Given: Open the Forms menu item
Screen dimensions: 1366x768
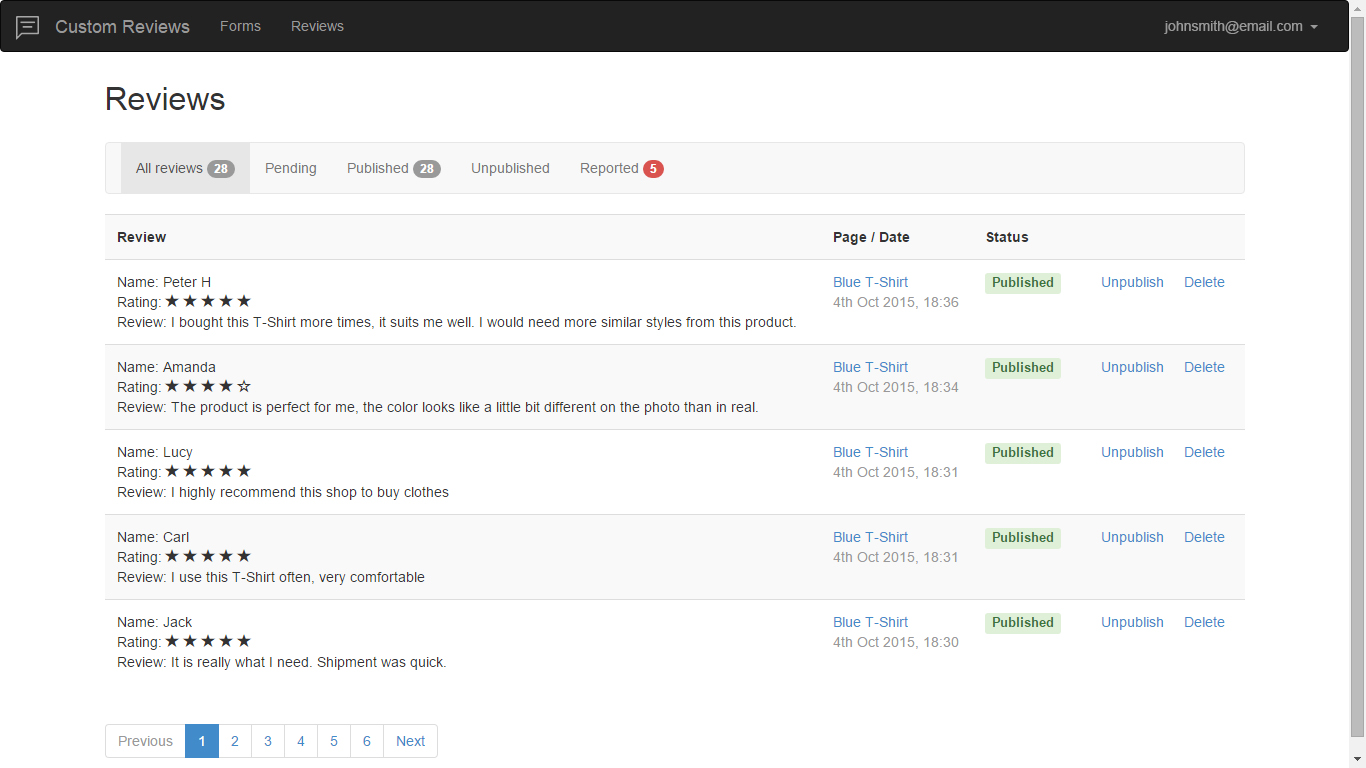Looking at the screenshot, I should pos(240,27).
